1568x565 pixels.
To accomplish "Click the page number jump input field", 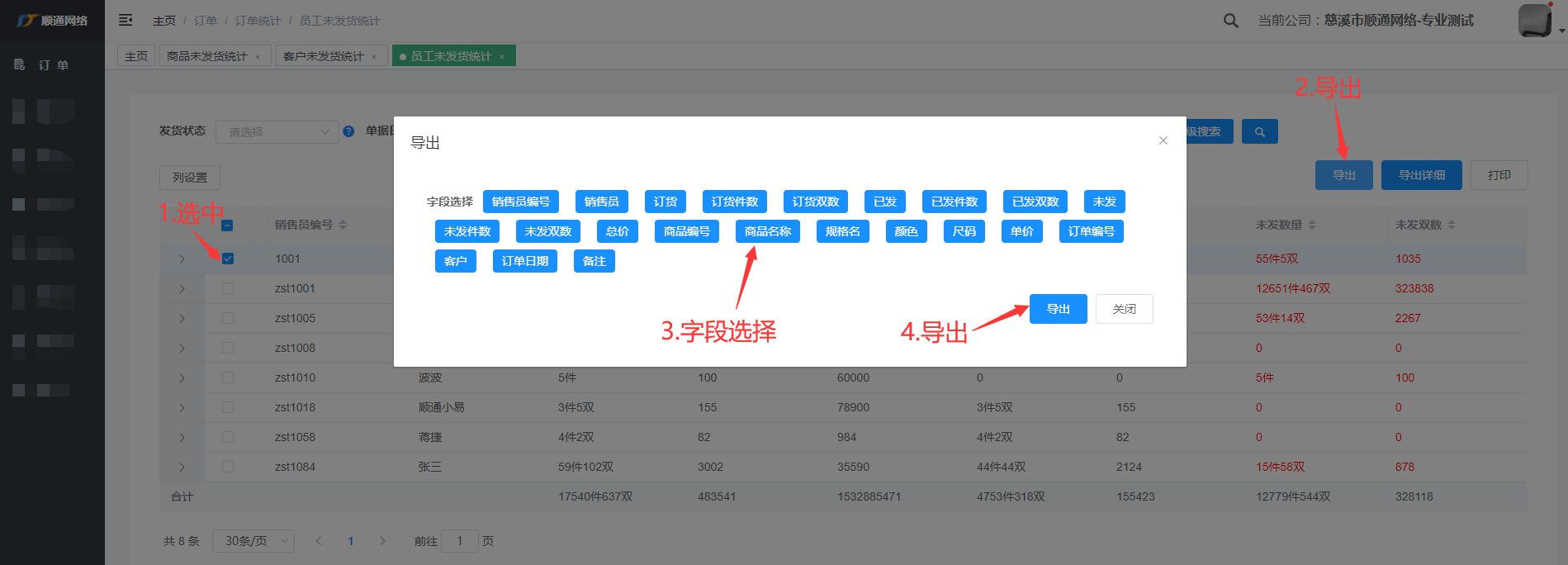I will click(x=459, y=541).
